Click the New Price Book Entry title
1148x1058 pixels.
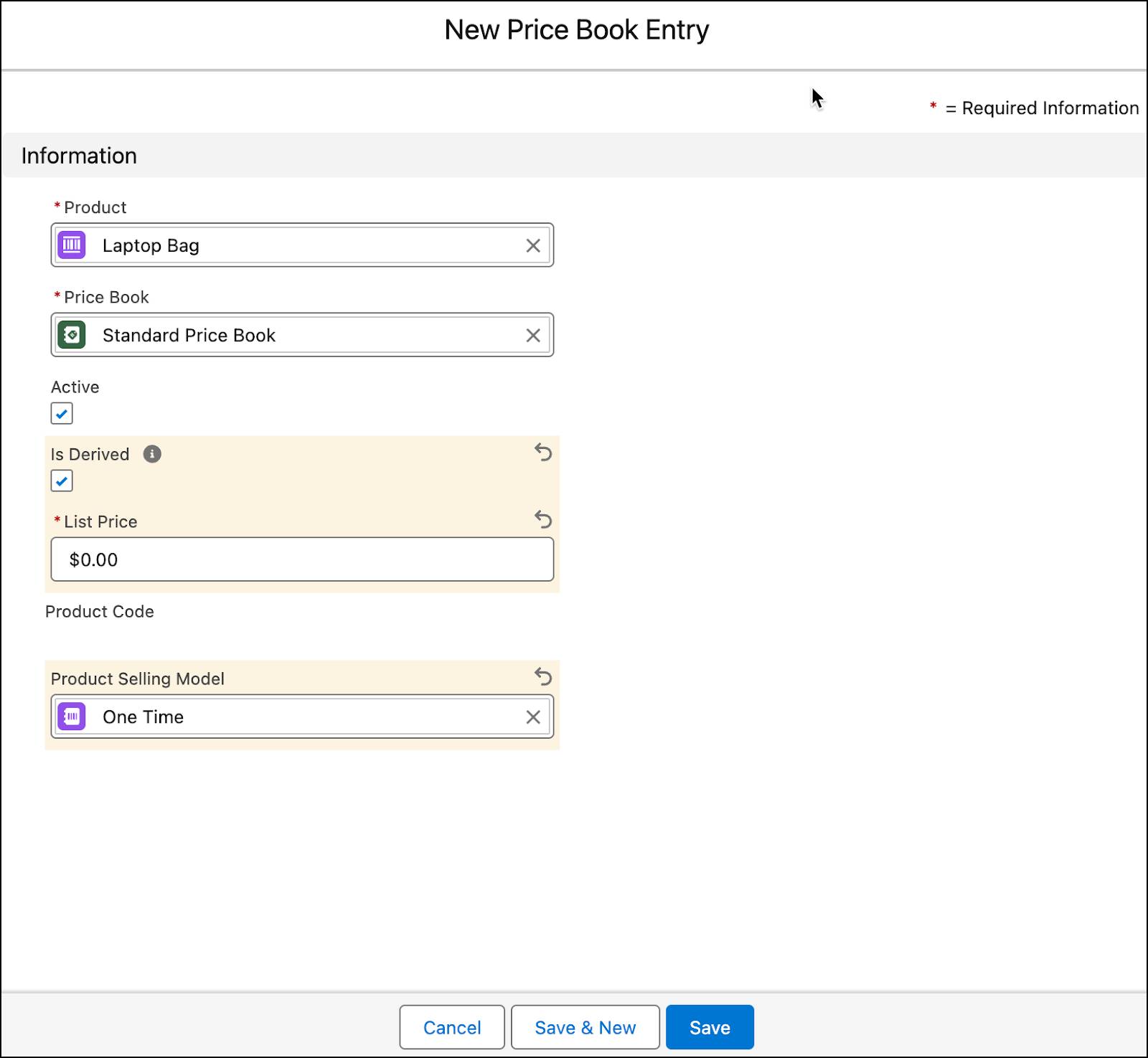(x=576, y=30)
